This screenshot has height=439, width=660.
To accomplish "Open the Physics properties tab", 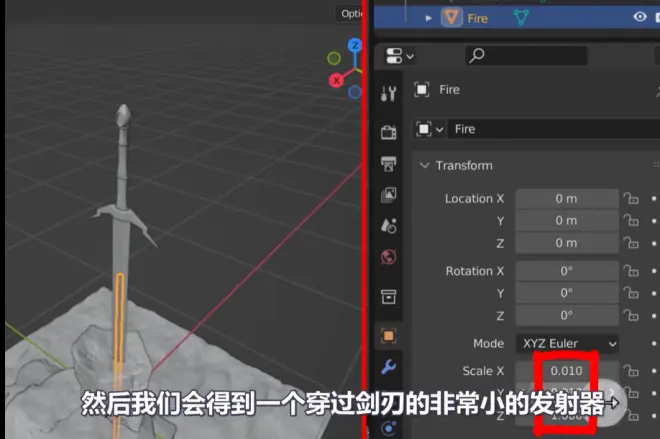I will coord(388,428).
